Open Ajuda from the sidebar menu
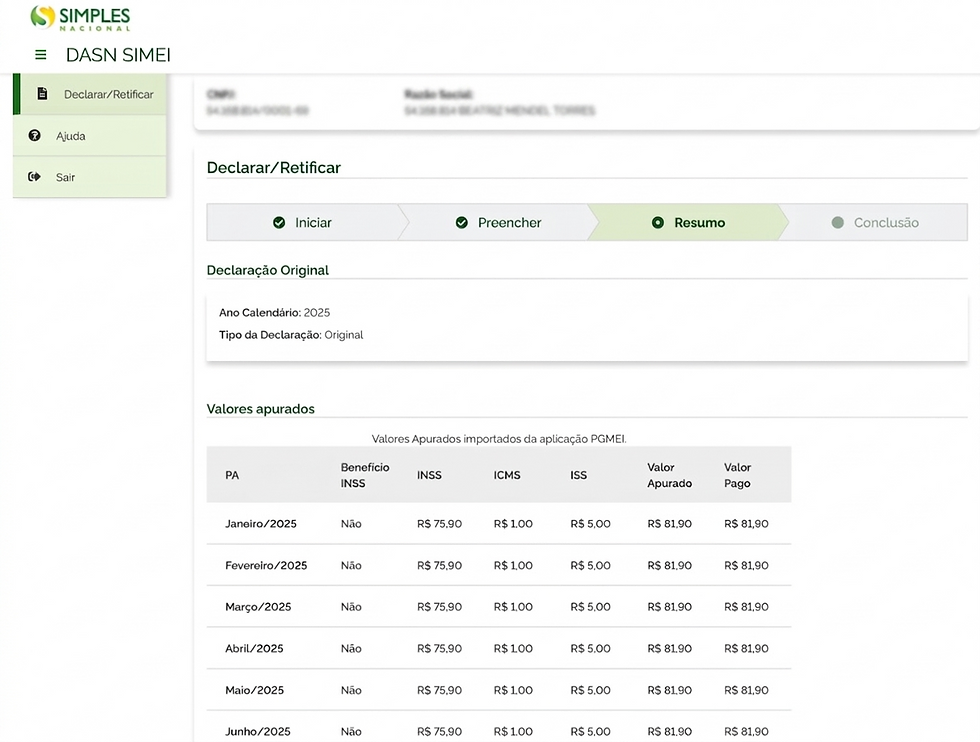This screenshot has width=980, height=742. coord(90,136)
